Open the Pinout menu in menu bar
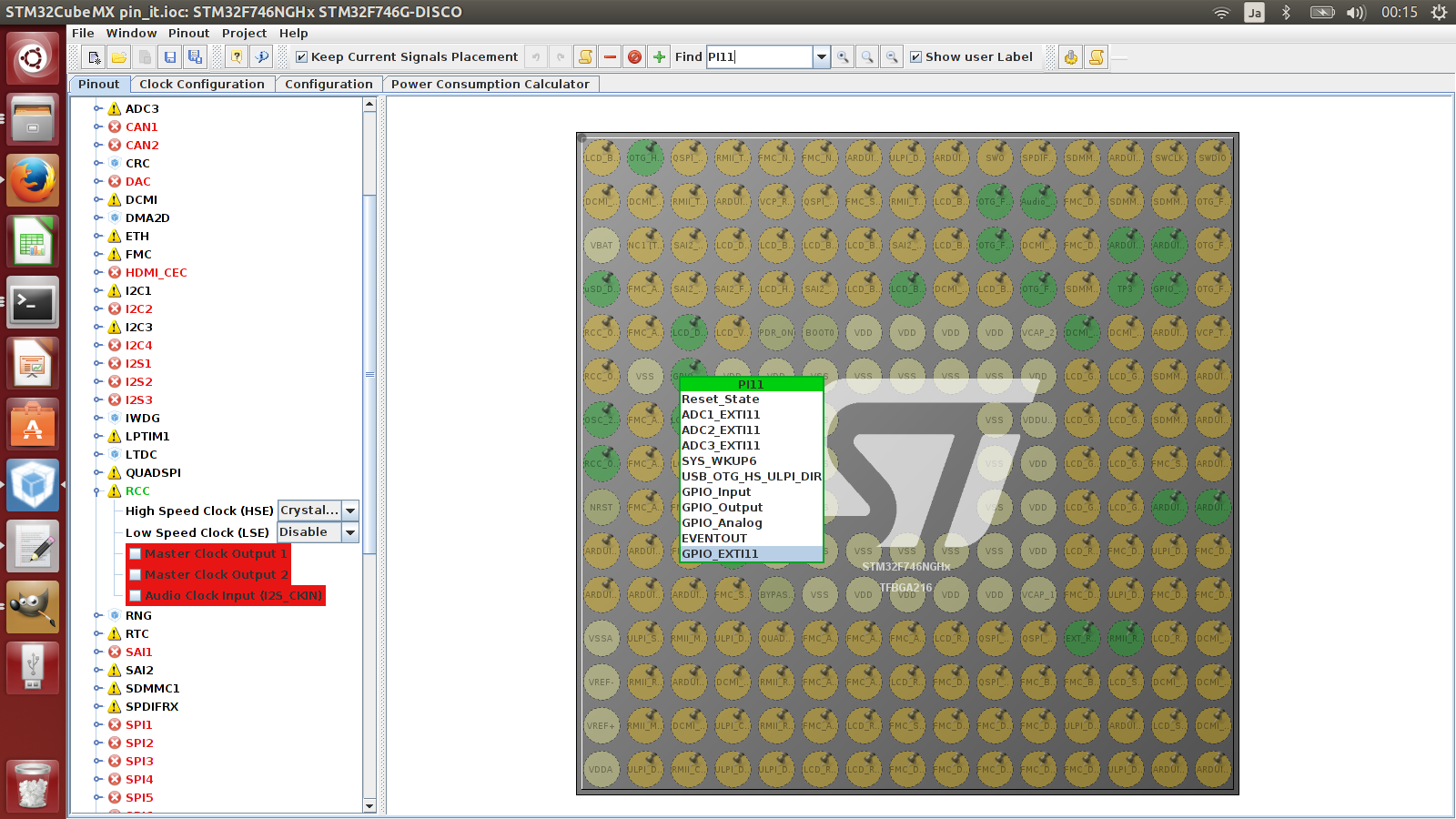This screenshot has width=1456, height=819. 188,33
